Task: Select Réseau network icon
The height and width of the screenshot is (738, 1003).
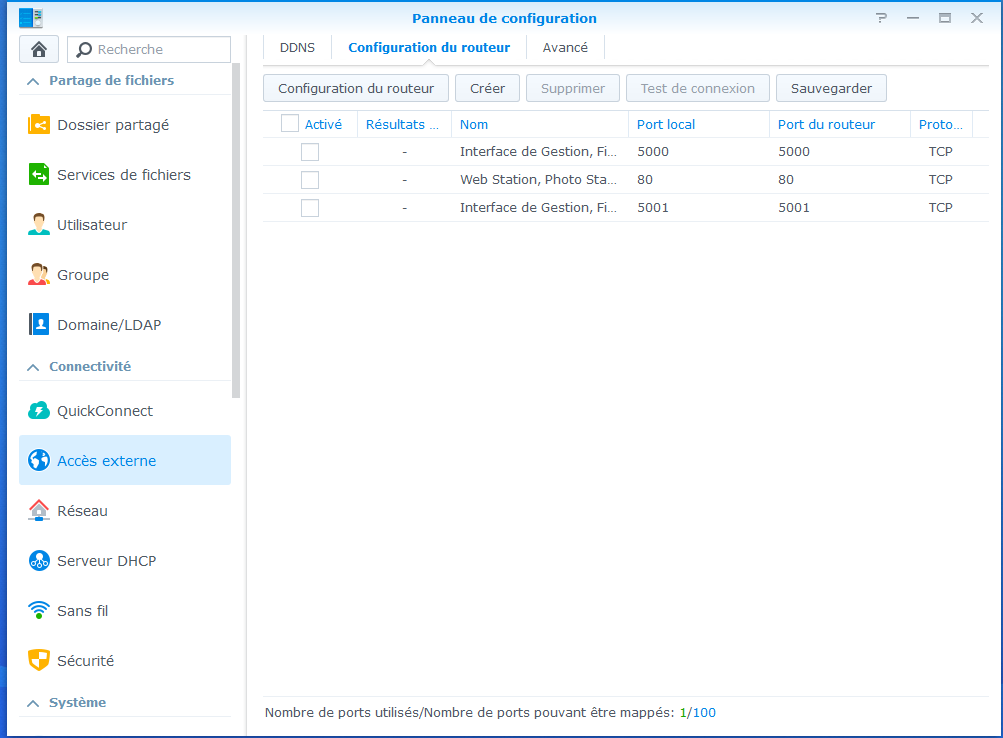Action: pos(39,511)
